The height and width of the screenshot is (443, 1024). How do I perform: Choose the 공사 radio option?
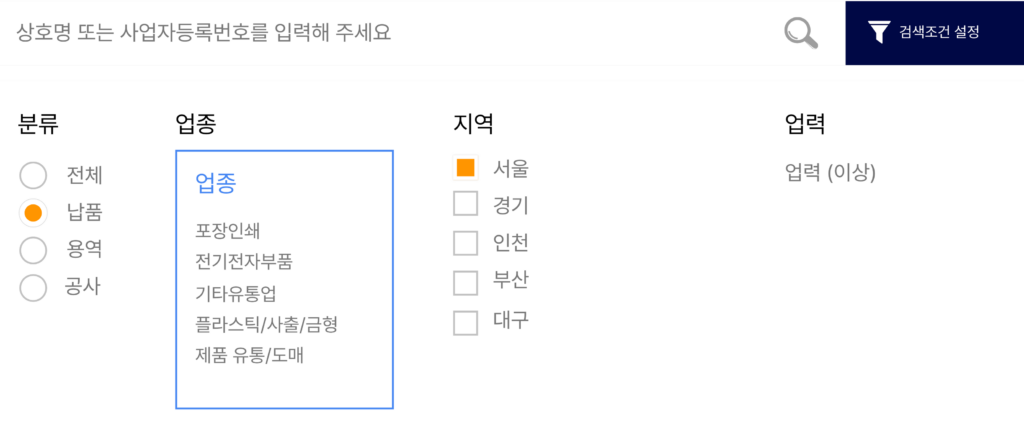click(33, 288)
